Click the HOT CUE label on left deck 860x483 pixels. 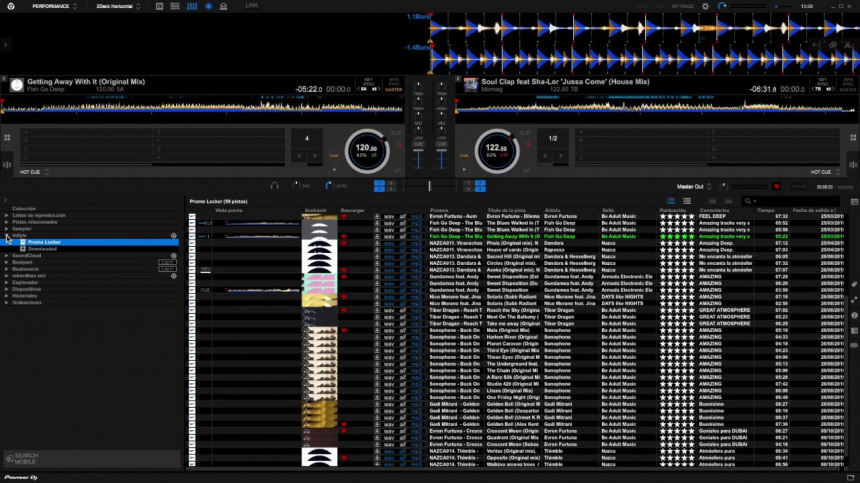point(30,172)
